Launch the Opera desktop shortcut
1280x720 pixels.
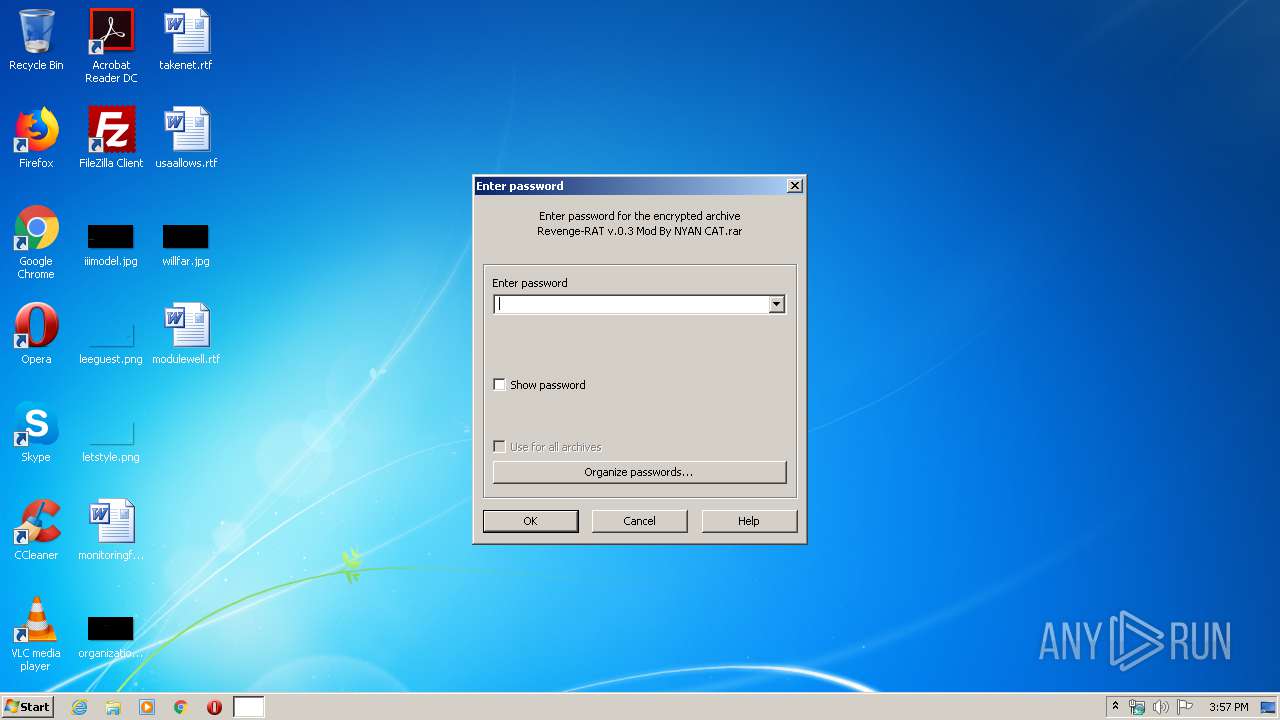click(36, 334)
